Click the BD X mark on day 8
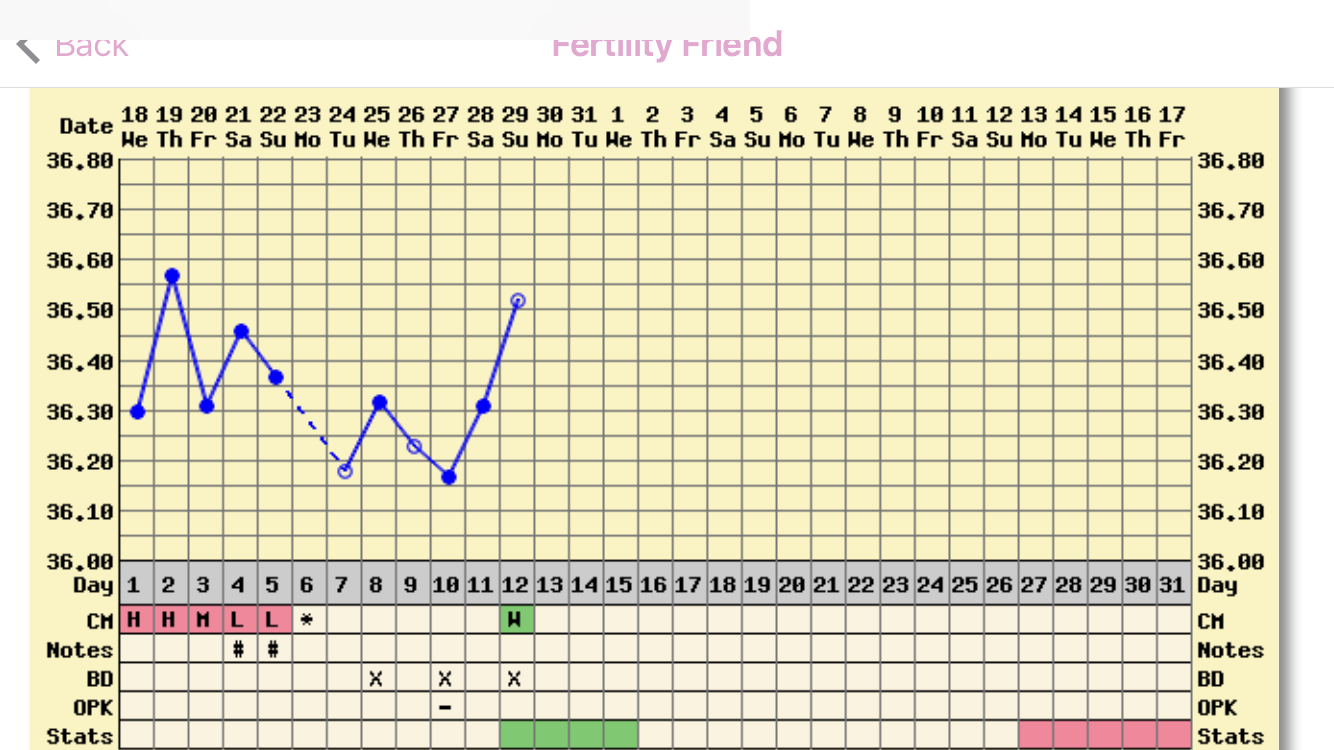Viewport: 1334px width, 750px height. (376, 679)
